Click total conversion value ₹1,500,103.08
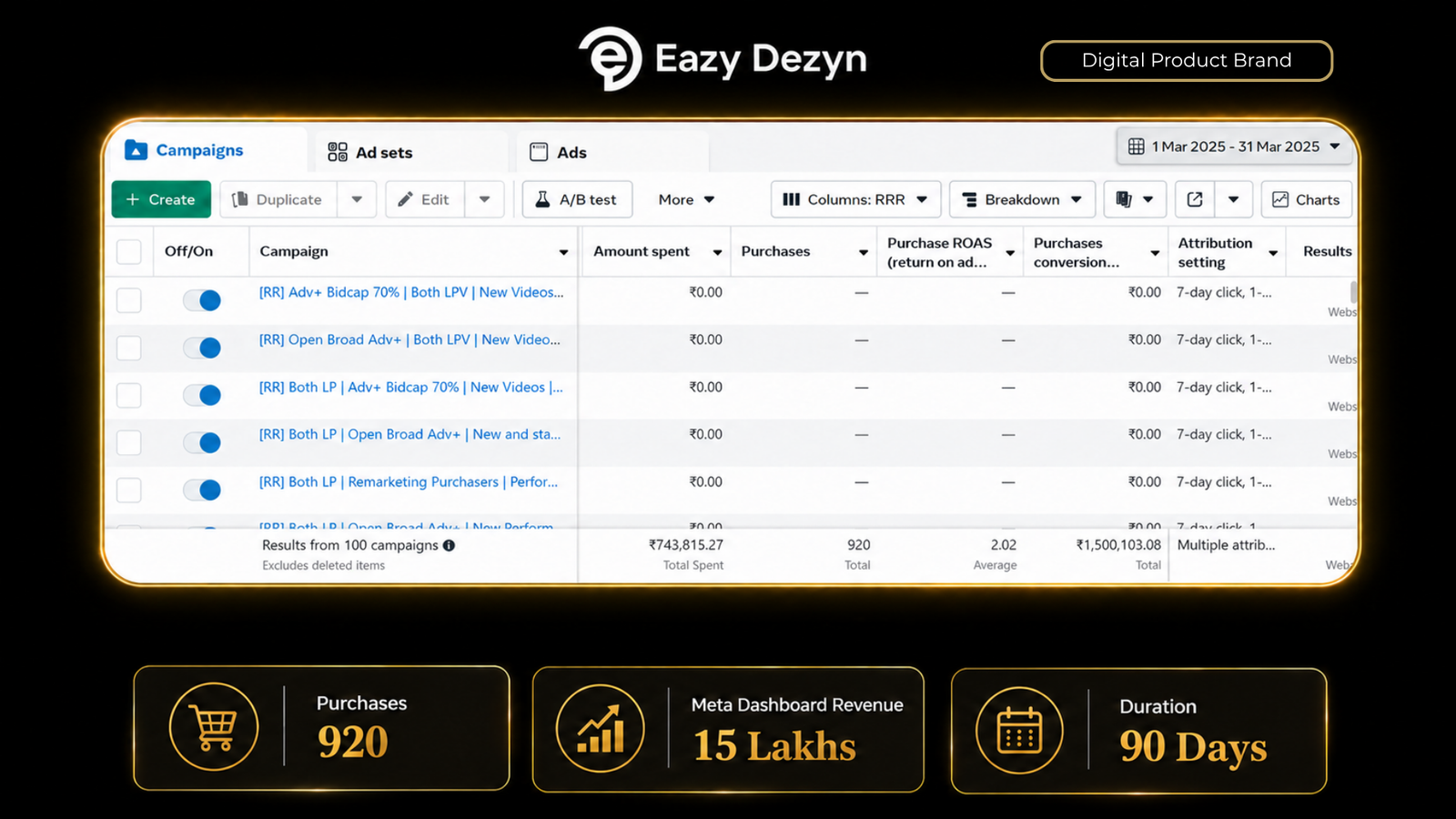Screen dimensions: 1456x819 pyautogui.click(x=1118, y=545)
